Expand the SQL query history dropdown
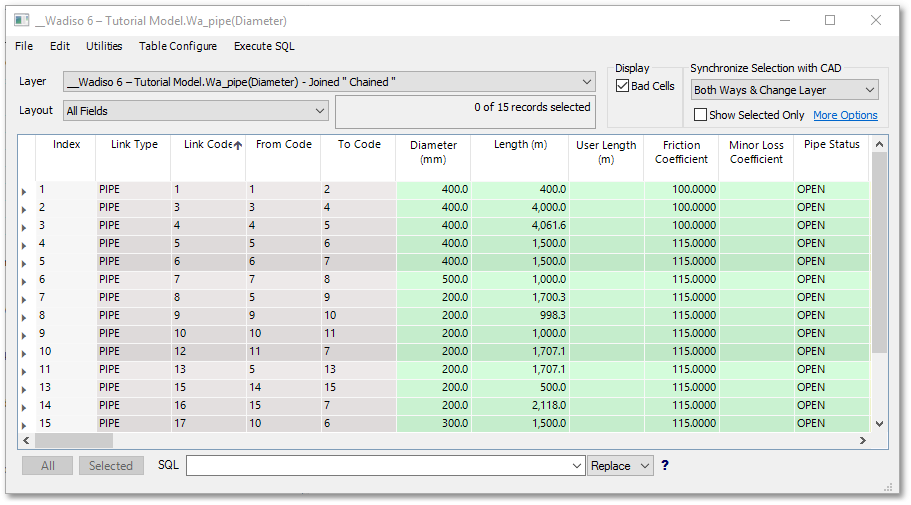 pos(576,465)
